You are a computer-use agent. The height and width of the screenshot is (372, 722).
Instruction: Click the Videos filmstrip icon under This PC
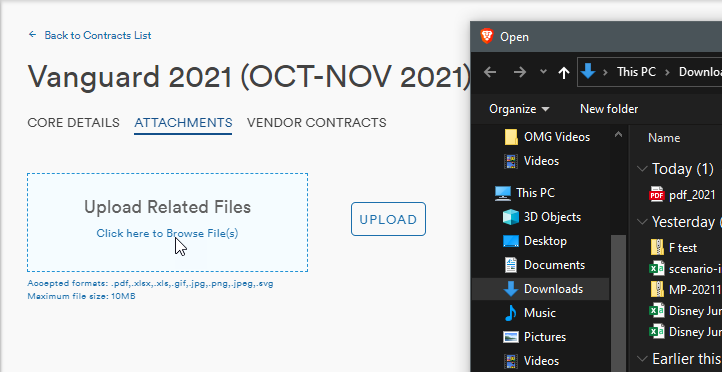511,361
